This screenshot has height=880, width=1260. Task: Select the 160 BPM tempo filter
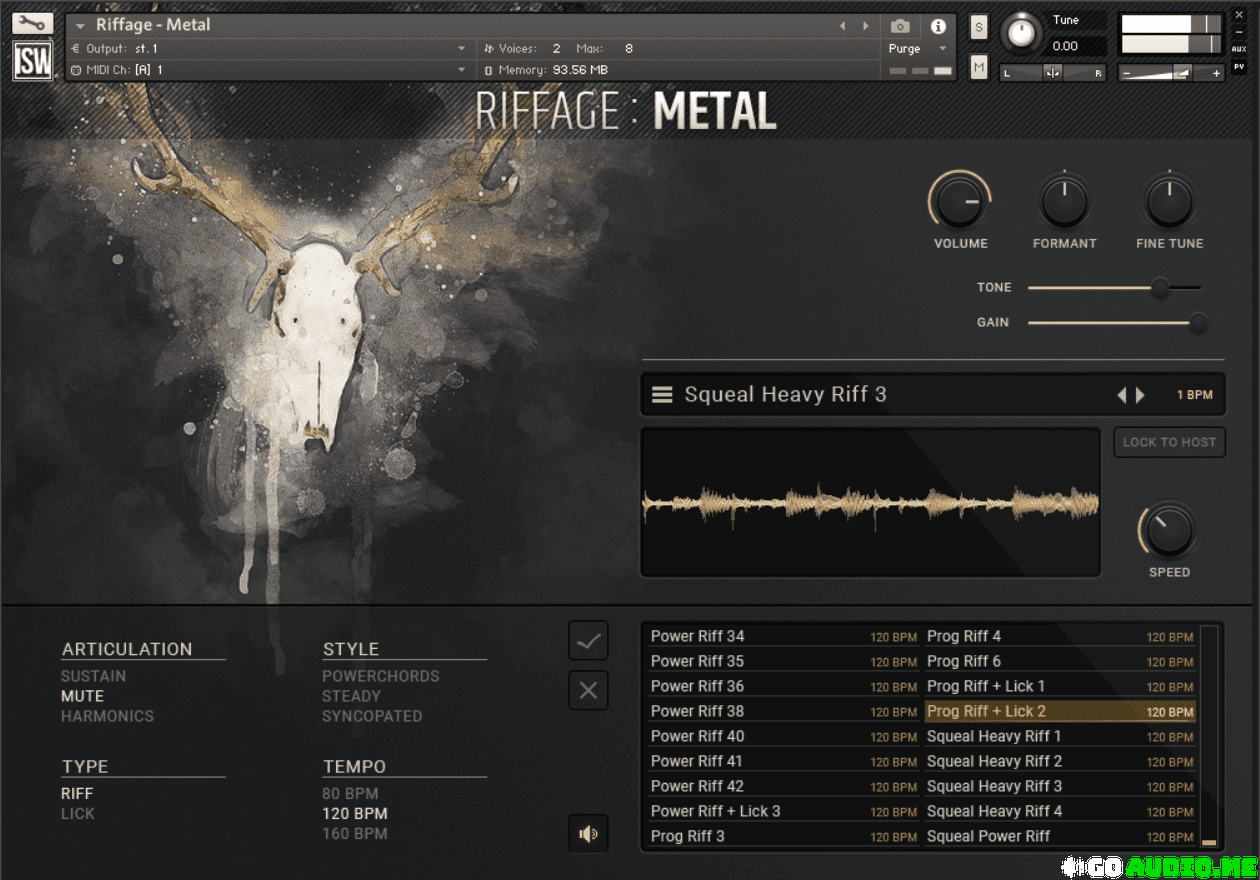tap(354, 833)
